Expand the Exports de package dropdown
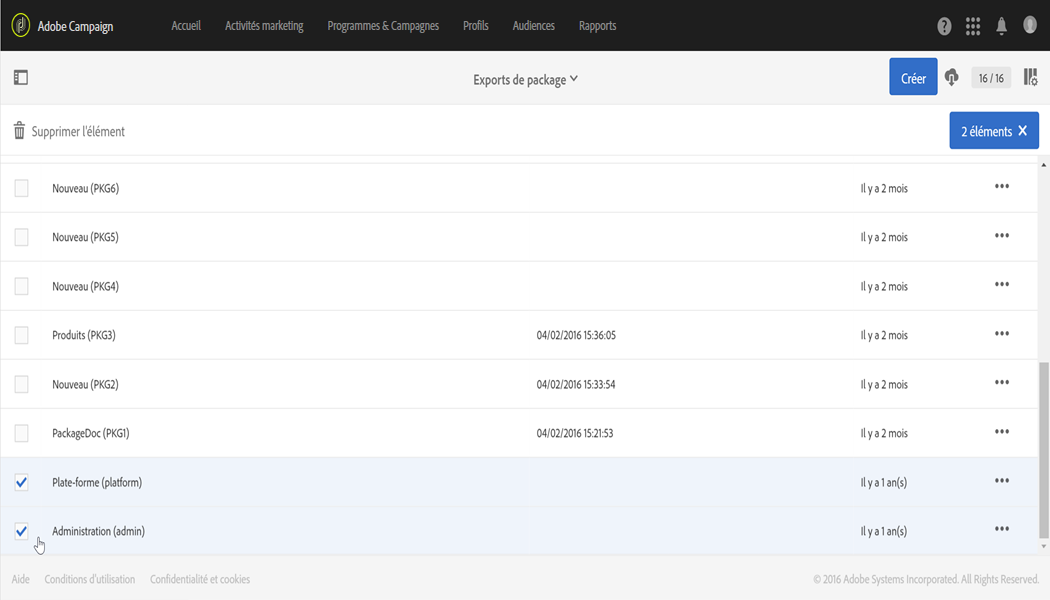The width and height of the screenshot is (1050, 600). 525,80
